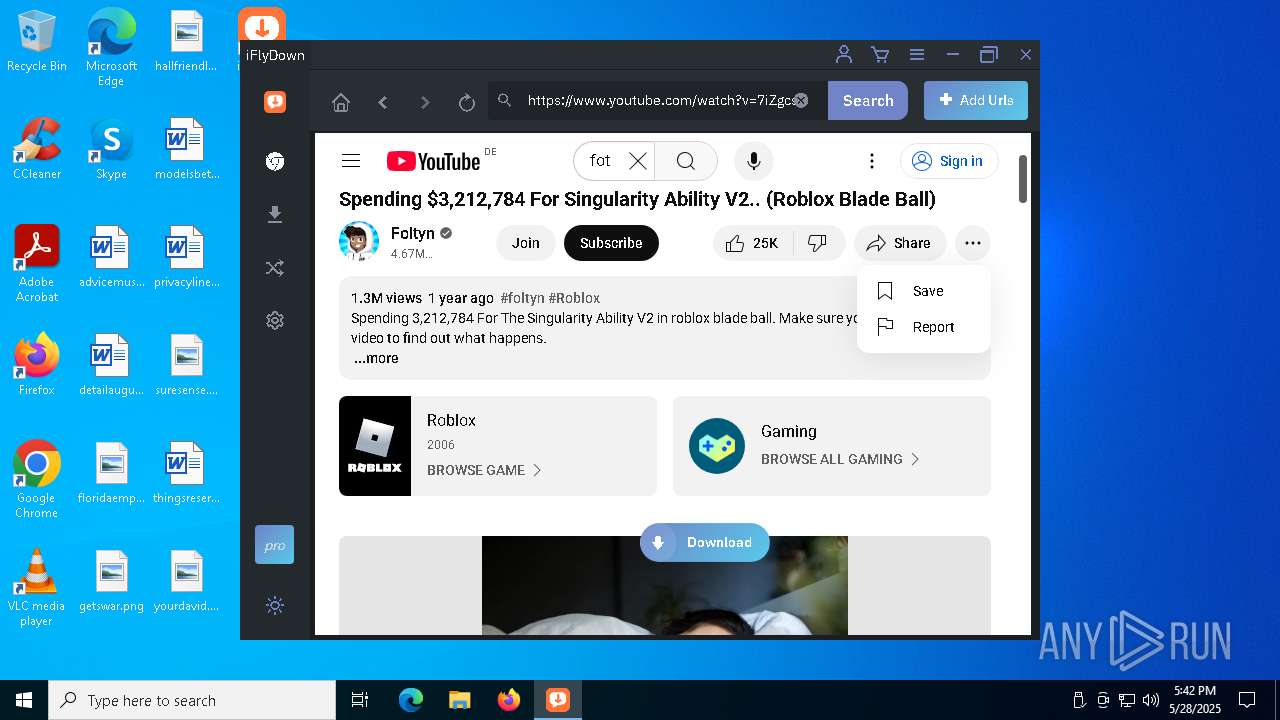Image resolution: width=1280 pixels, height=720 pixels.
Task: Click the #foltyn hashtag
Action: coord(522,298)
